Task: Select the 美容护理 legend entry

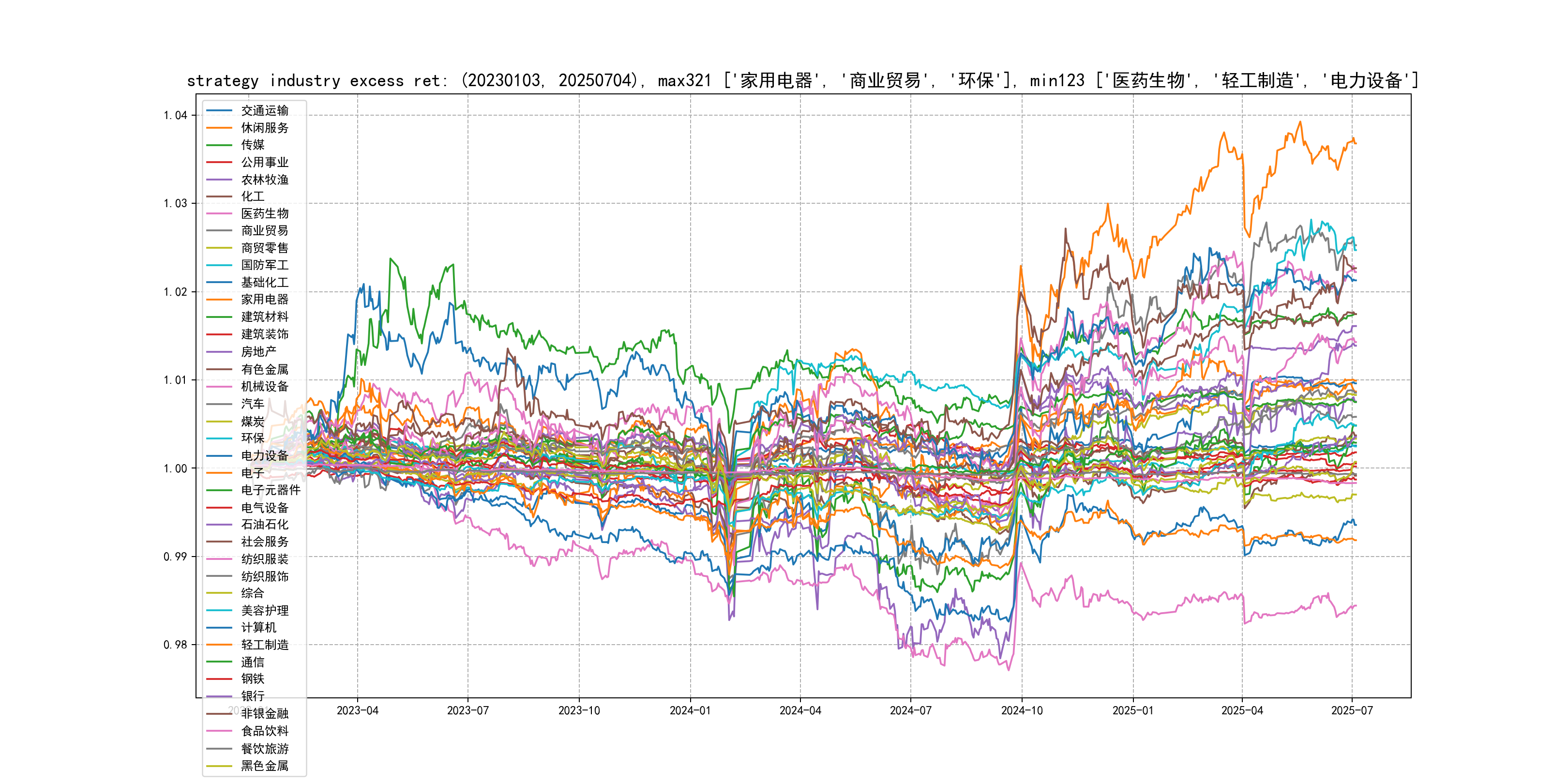Action: (x=264, y=611)
